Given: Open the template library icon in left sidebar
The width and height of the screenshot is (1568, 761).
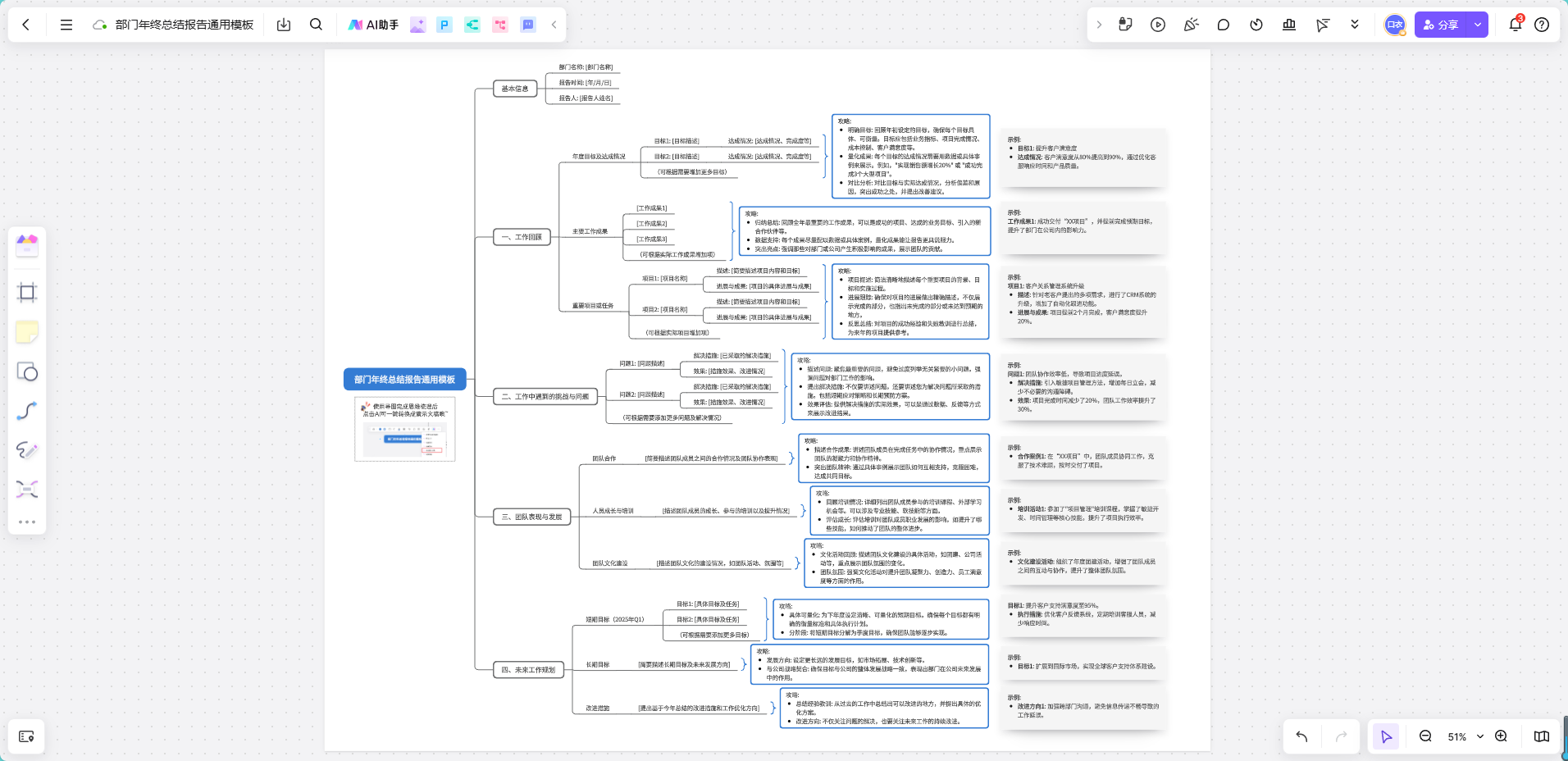Looking at the screenshot, I should coord(27,244).
